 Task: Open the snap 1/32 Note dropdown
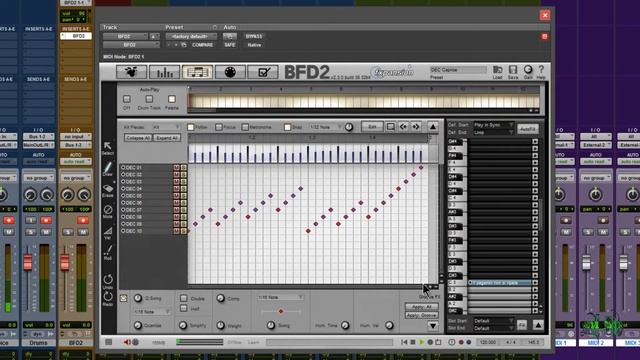coord(326,127)
